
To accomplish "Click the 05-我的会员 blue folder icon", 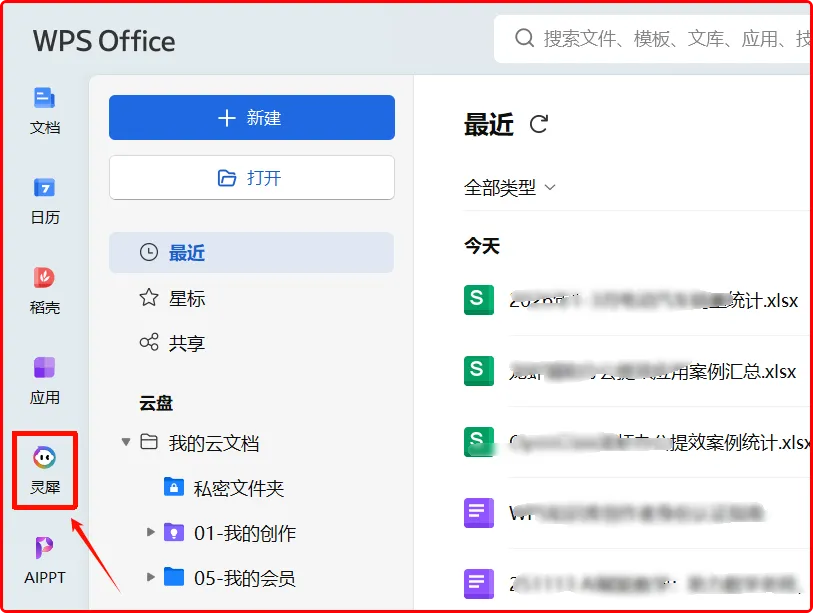I will (174, 577).
